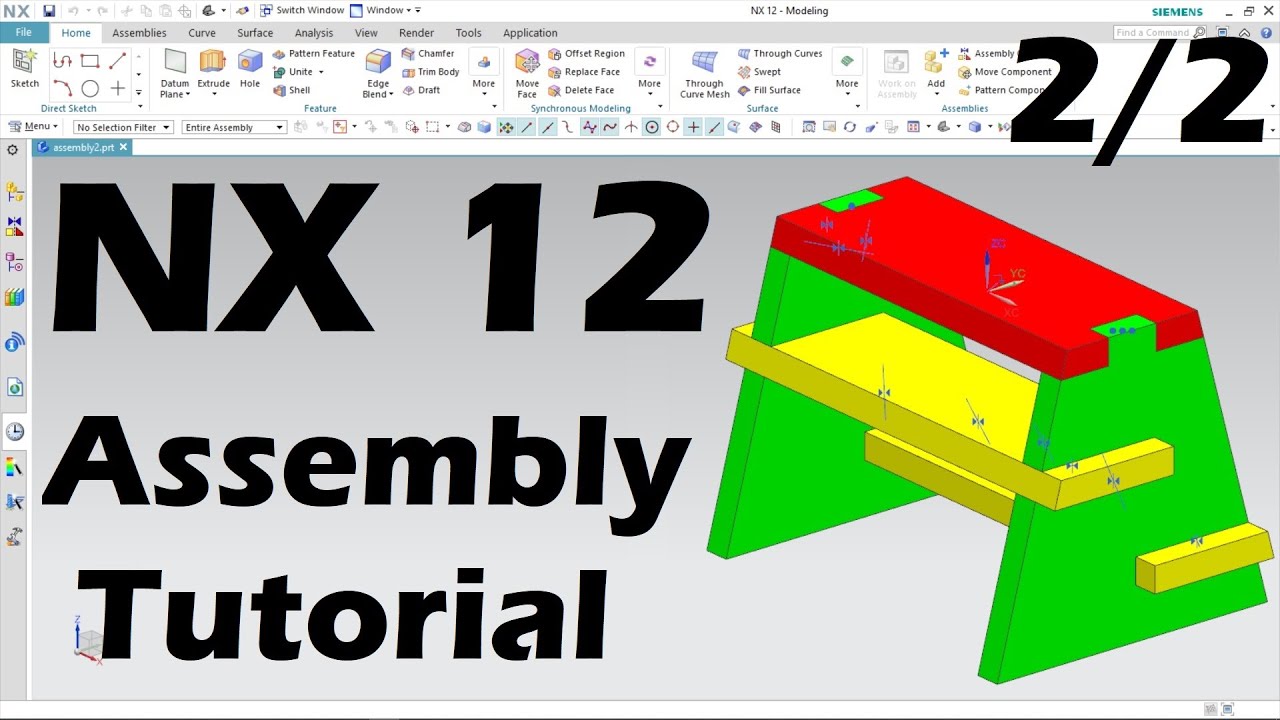Toggle the Point on Curve snap option
This screenshot has width=1280, height=720.
click(714, 127)
